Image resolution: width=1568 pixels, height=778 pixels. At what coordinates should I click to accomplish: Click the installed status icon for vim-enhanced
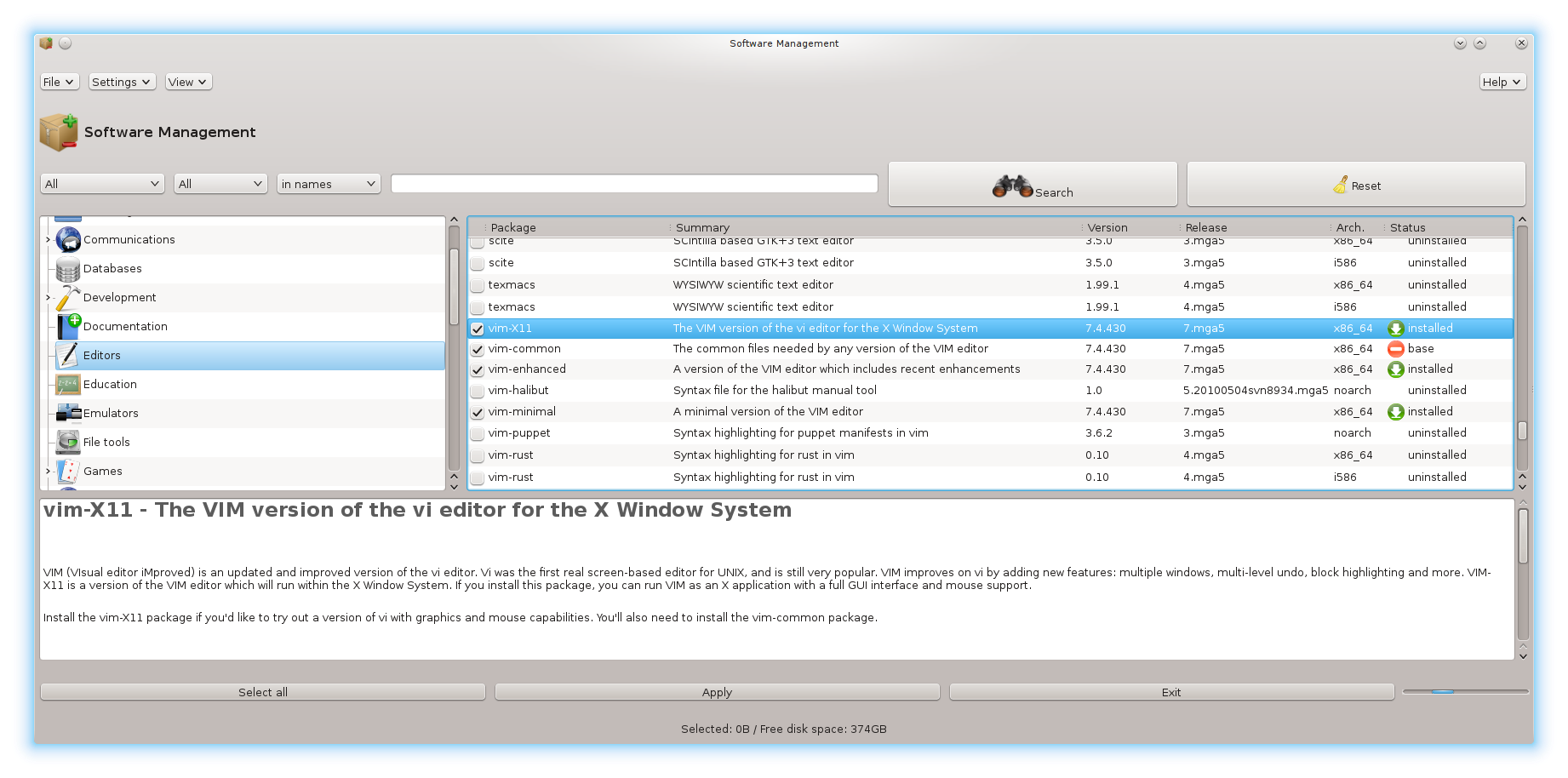[x=1396, y=369]
